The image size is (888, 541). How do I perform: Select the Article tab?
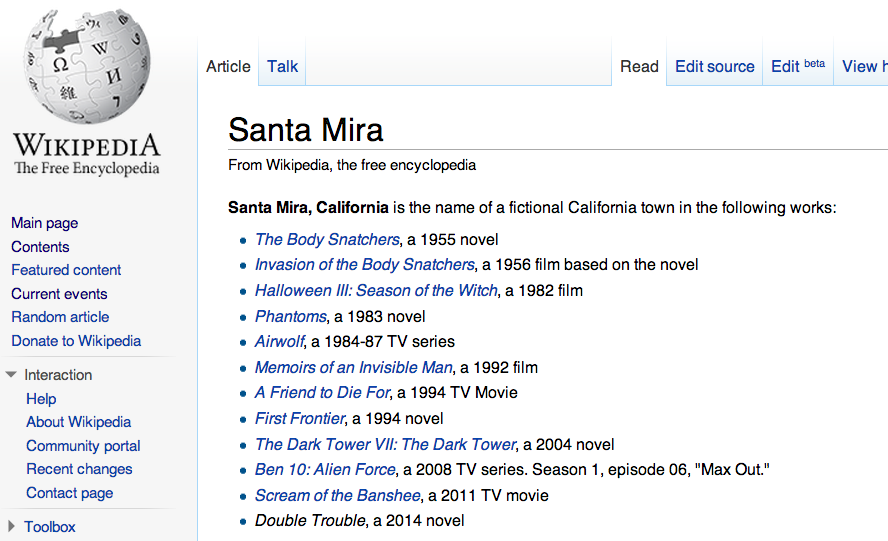(x=228, y=67)
